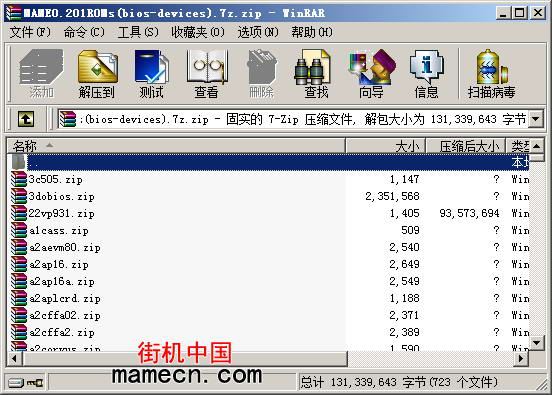Click the 扫描病毒 (Virus Scan) icon
Image resolution: width=552 pixels, height=395 pixels.
[x=491, y=74]
